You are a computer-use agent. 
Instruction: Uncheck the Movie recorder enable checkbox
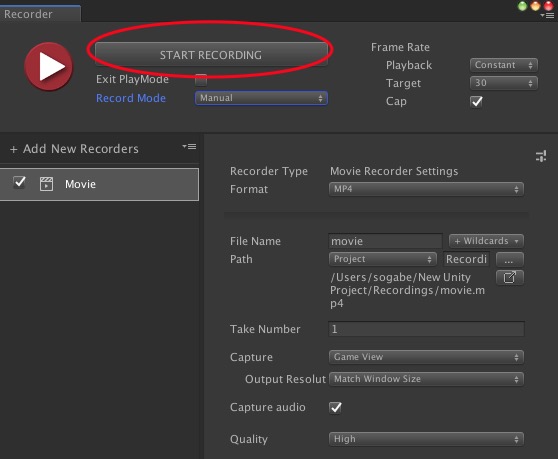click(19, 183)
